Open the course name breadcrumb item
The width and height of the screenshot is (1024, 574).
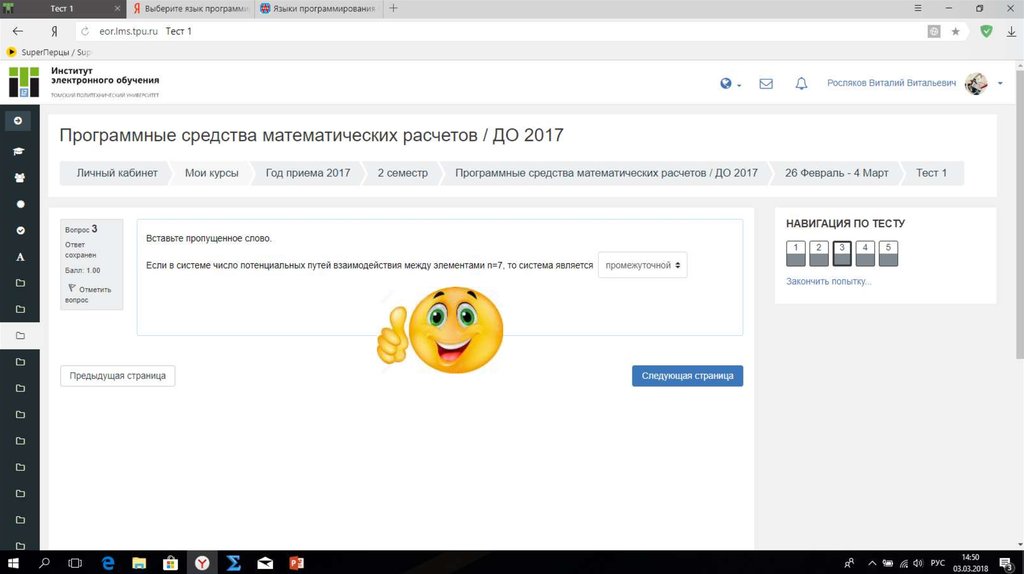pos(606,173)
